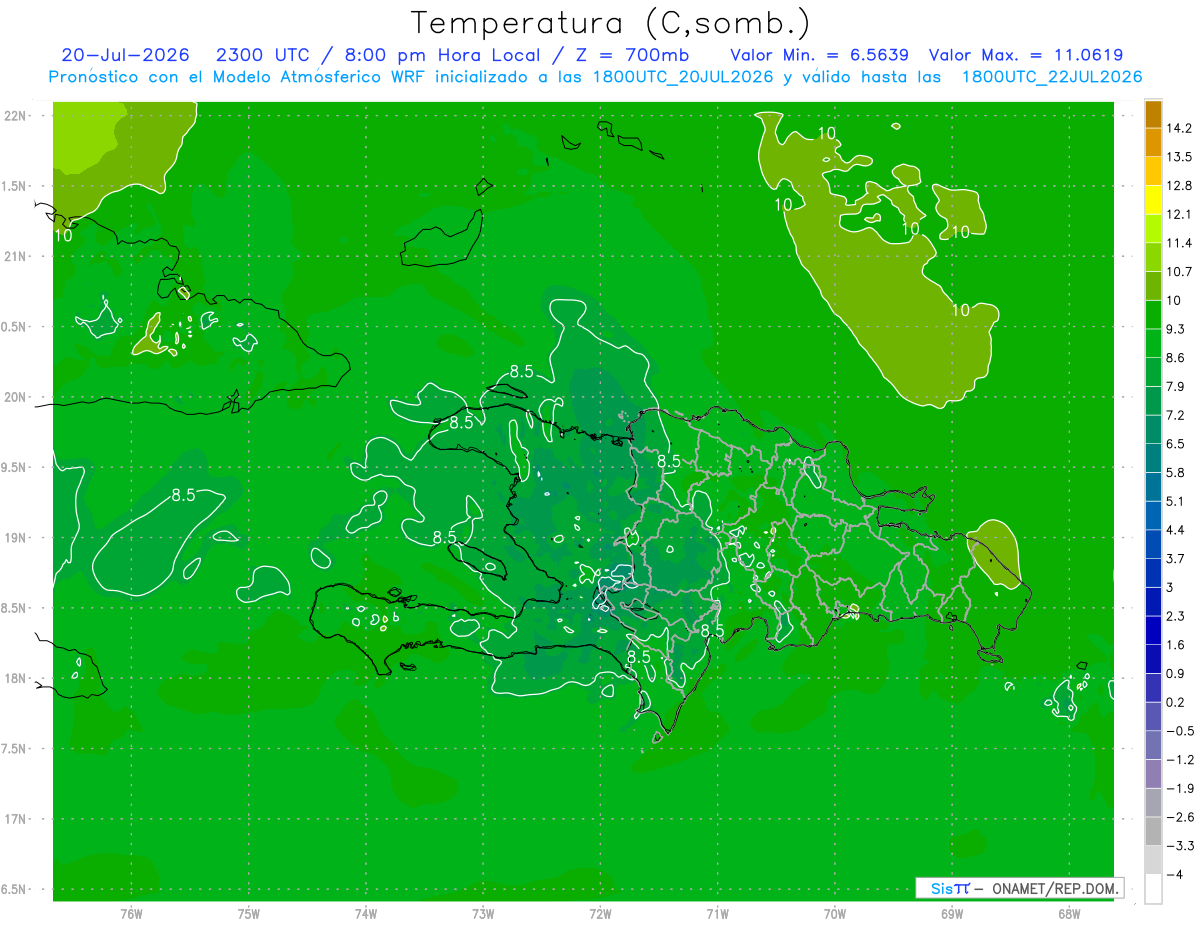Click the "18N" latitude label
Screen dimensions: 1200x927
17,679
